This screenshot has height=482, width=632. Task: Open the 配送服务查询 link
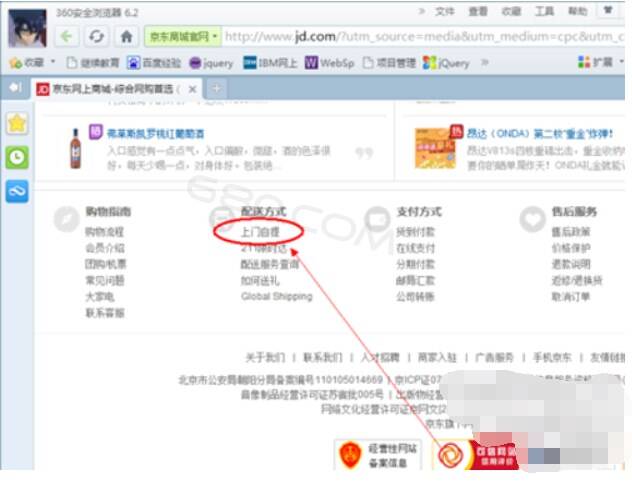coord(270,264)
